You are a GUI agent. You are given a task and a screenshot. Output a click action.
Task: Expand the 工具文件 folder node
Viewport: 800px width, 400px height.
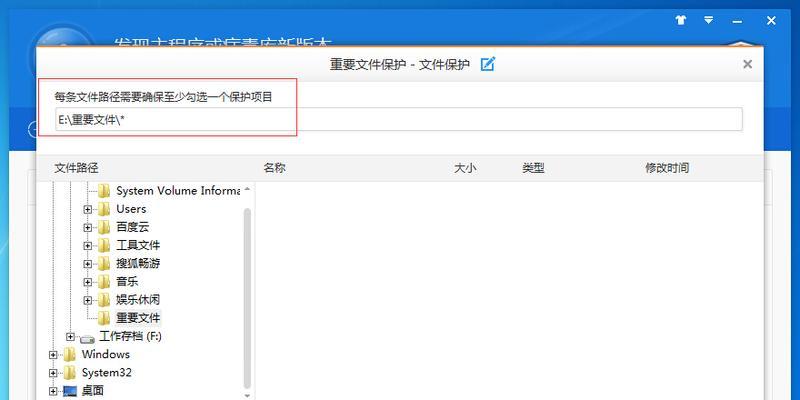point(87,245)
